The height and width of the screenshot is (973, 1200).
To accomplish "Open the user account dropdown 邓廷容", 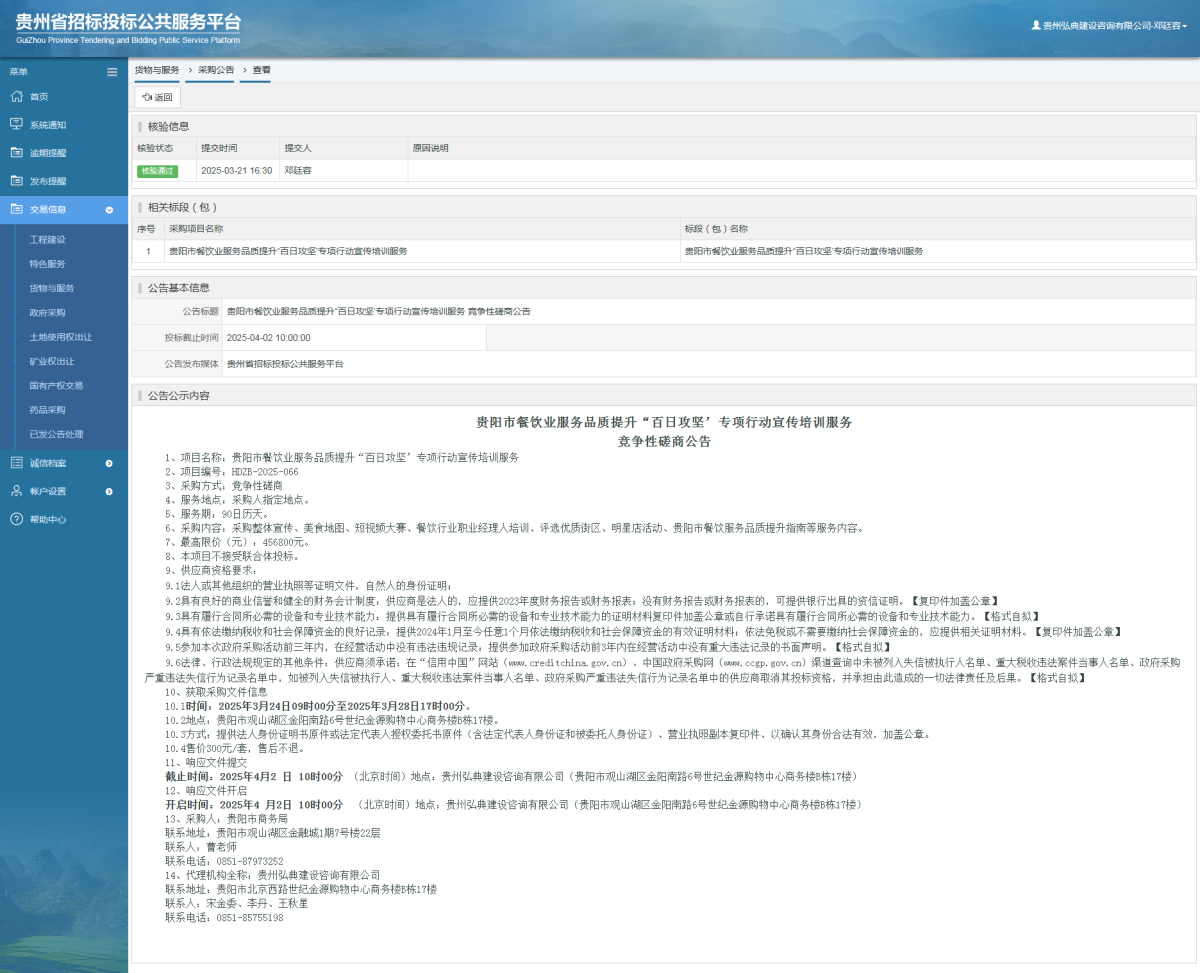I will point(1109,26).
